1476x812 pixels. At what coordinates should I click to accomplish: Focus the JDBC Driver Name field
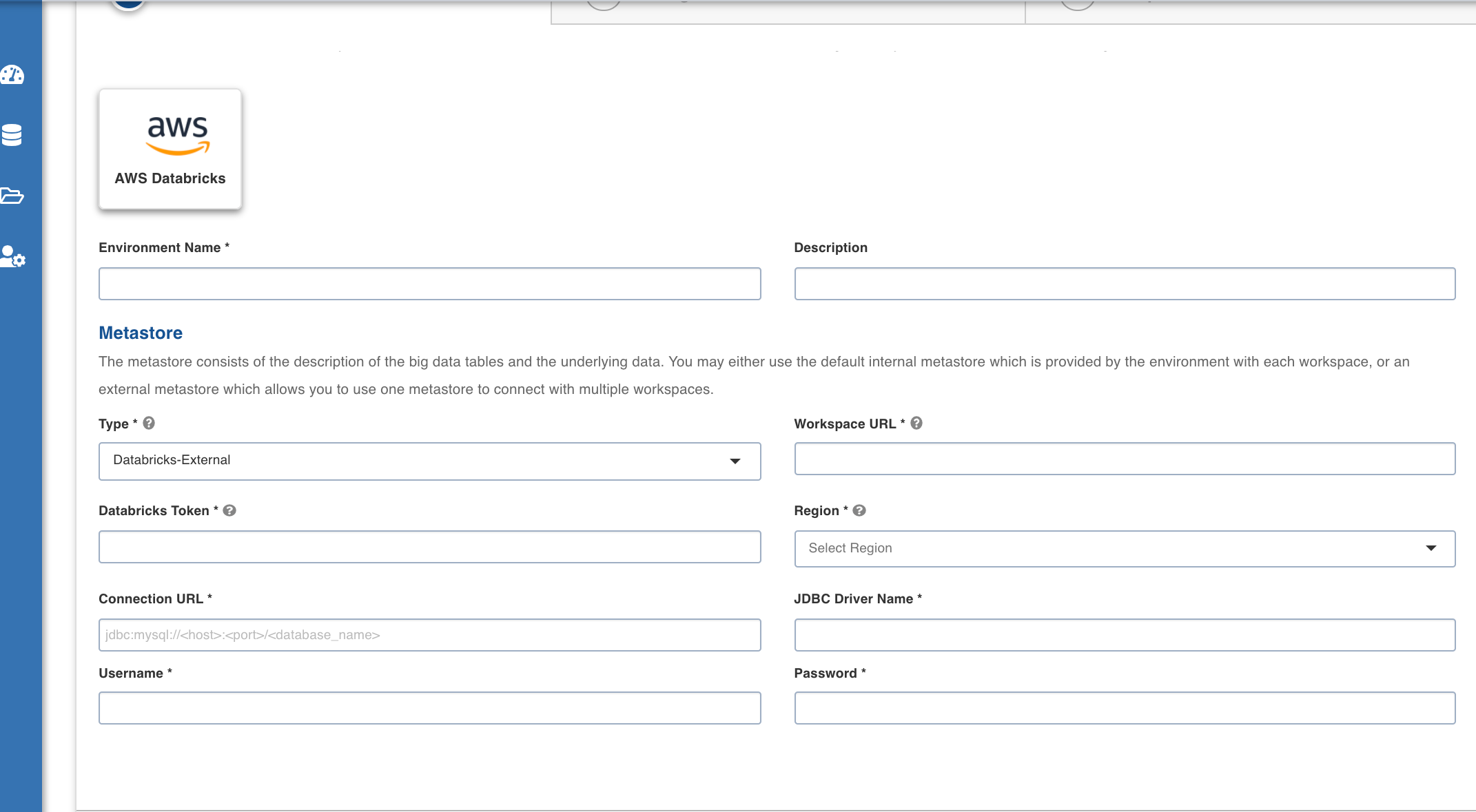tap(1125, 635)
